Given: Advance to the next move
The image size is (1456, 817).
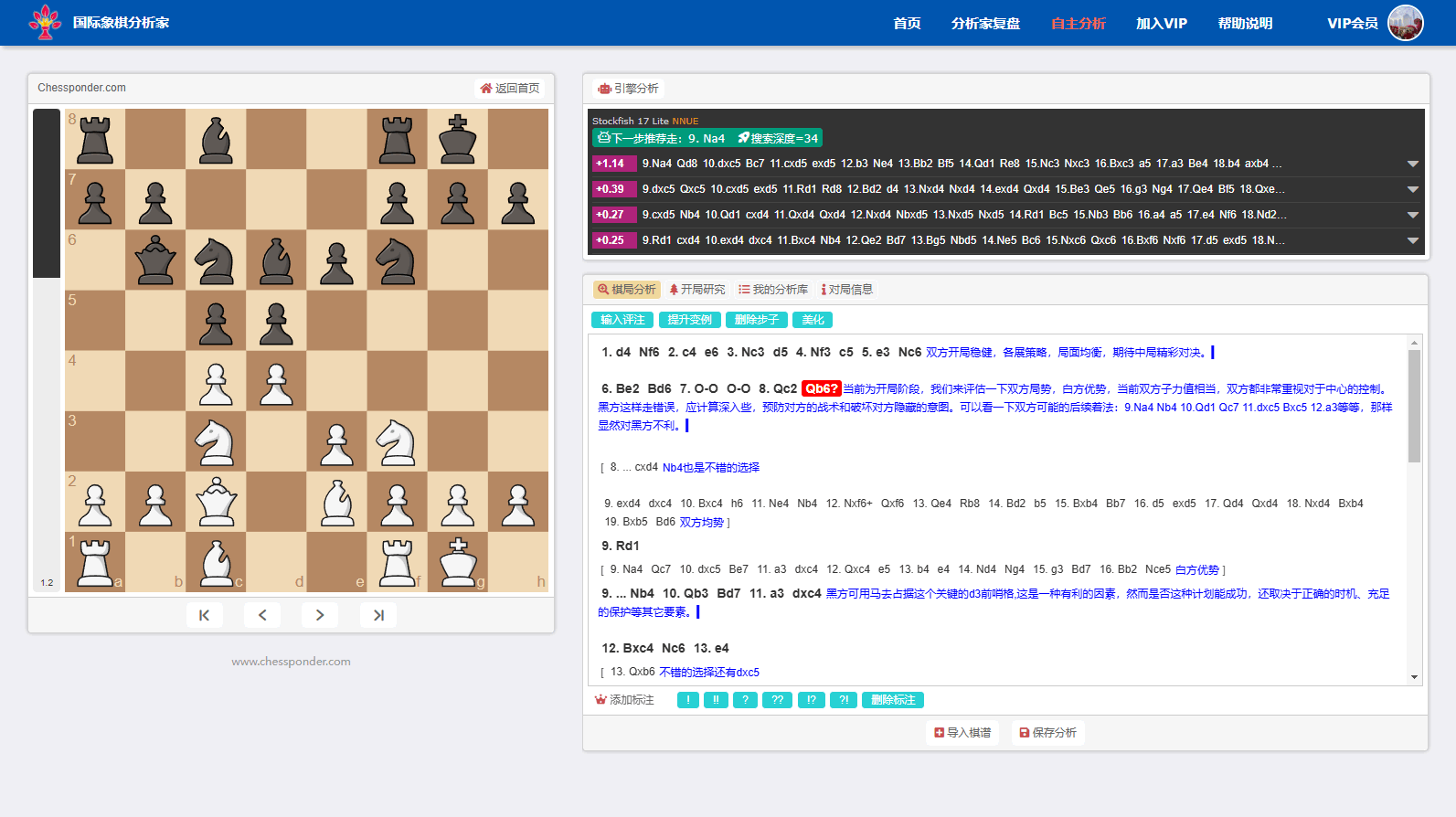Looking at the screenshot, I should click(x=320, y=615).
